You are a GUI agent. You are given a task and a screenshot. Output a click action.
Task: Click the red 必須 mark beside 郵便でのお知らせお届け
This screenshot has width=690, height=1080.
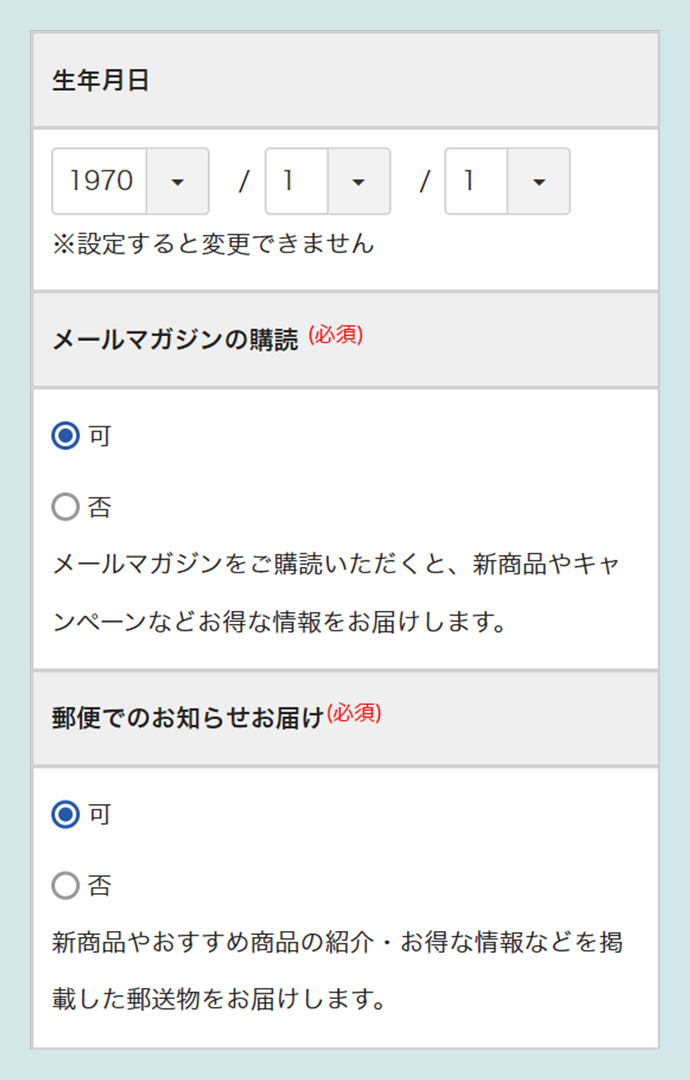click(x=353, y=713)
